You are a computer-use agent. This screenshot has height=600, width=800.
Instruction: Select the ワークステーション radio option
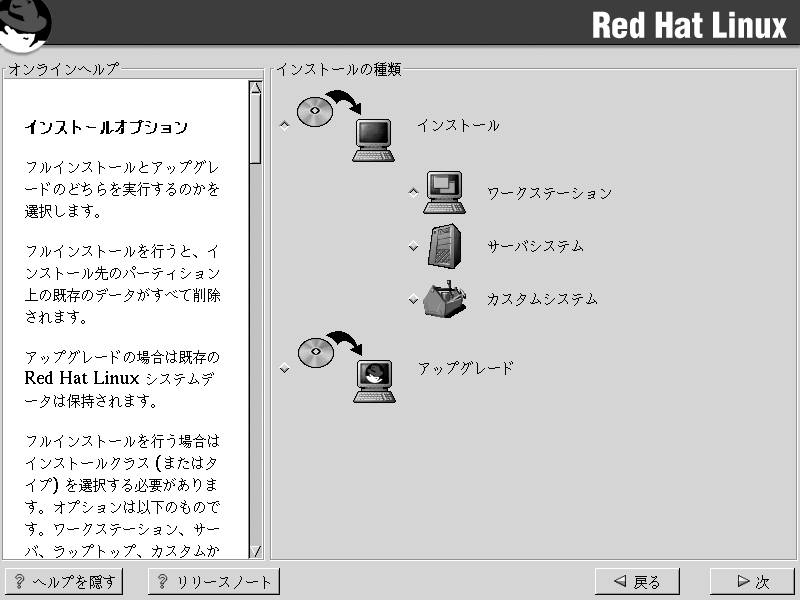pos(413,193)
